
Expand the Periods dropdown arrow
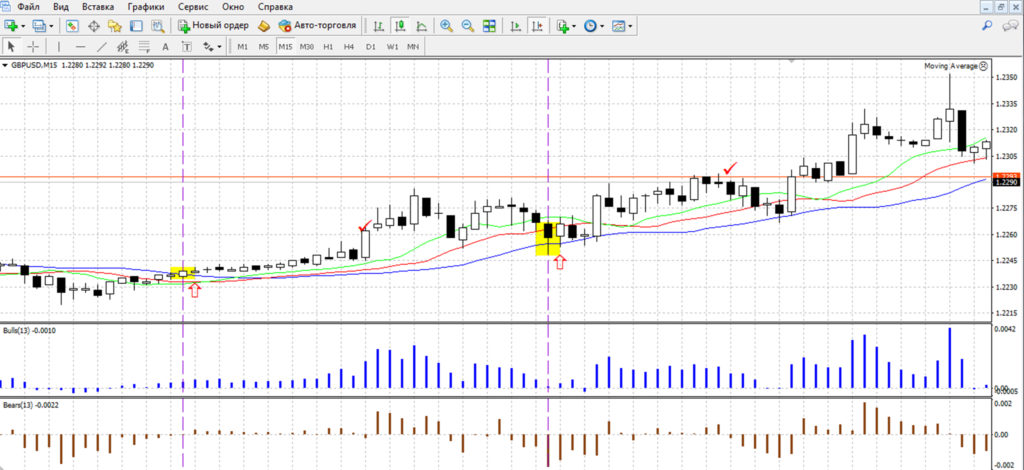pyautogui.click(x=601, y=26)
